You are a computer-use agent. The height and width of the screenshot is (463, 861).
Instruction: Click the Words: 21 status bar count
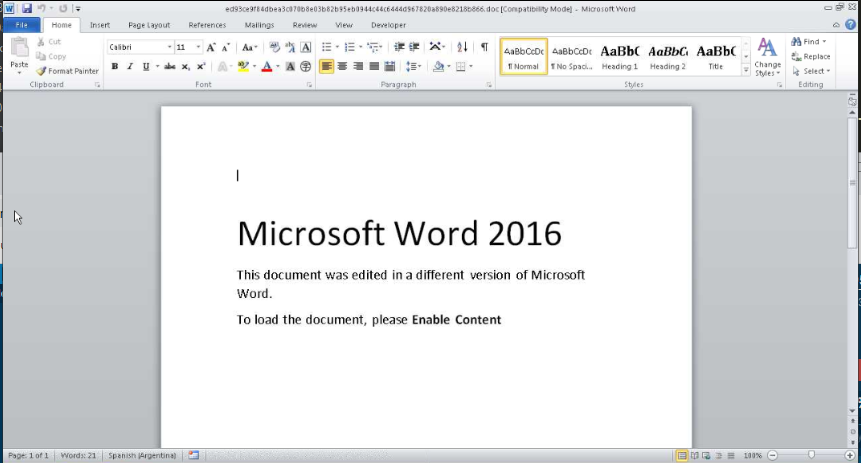coord(78,455)
